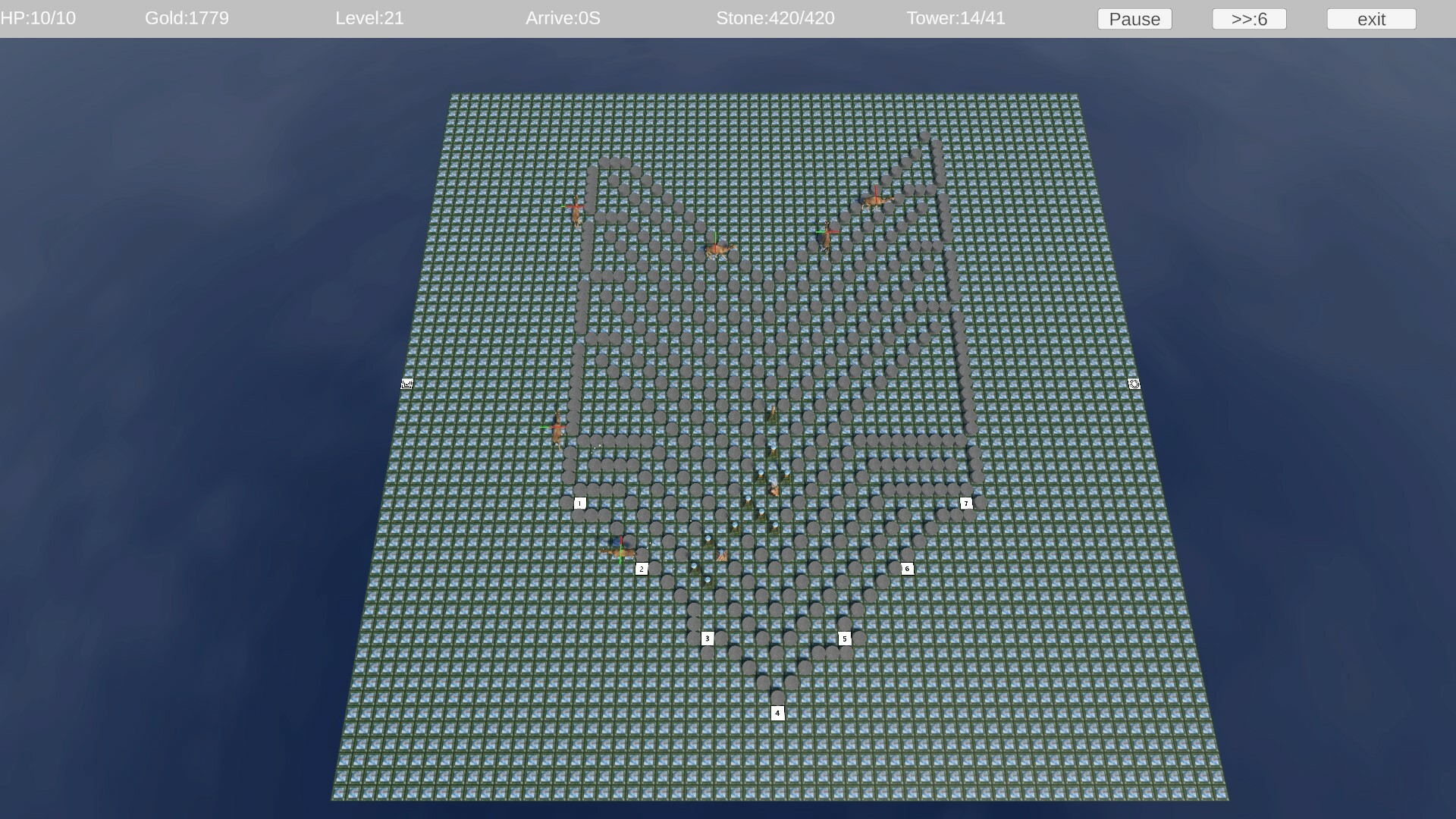
Task: Click waypoint marker 3 to toggle its path
Action: pyautogui.click(x=708, y=639)
